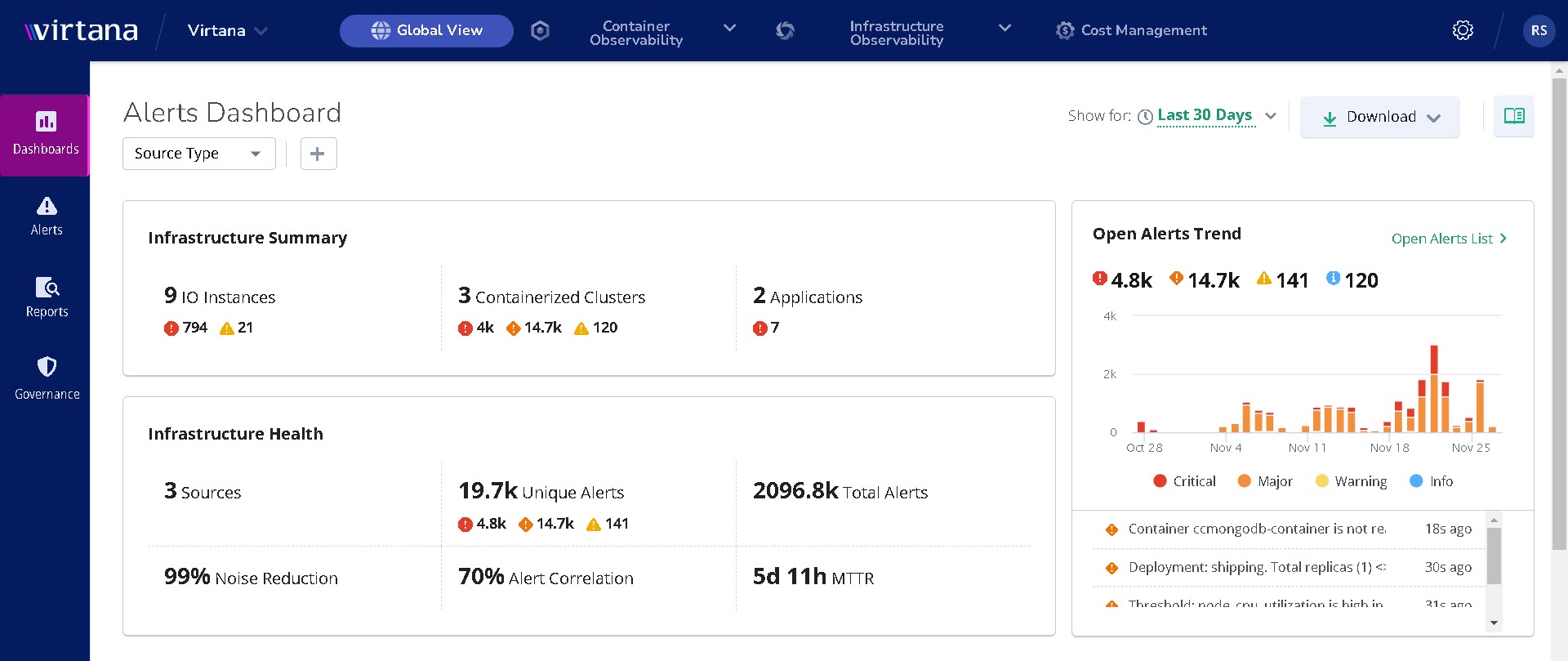Open the Container Observability menu
The height and width of the screenshot is (661, 1568).
coord(636,33)
